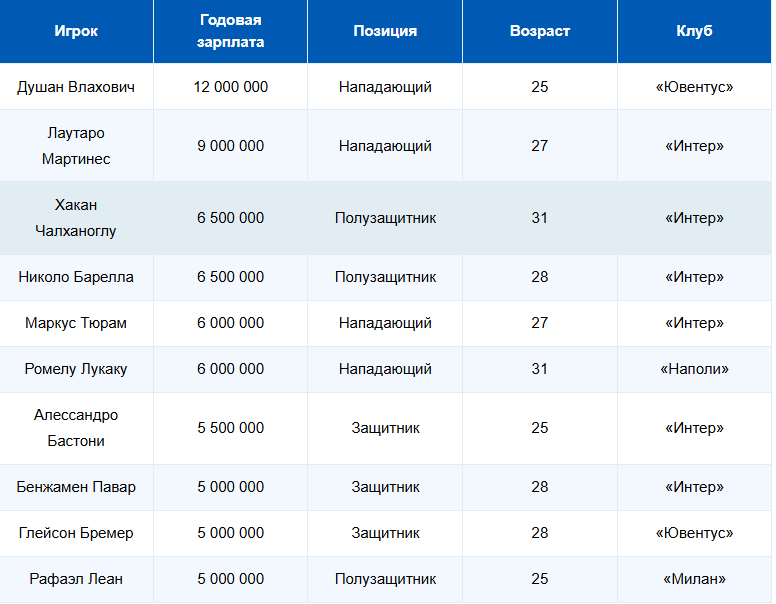Click the position cell in the Хакан Чалханоглу row
Viewport: 776px width, 604px height.
click(385, 218)
